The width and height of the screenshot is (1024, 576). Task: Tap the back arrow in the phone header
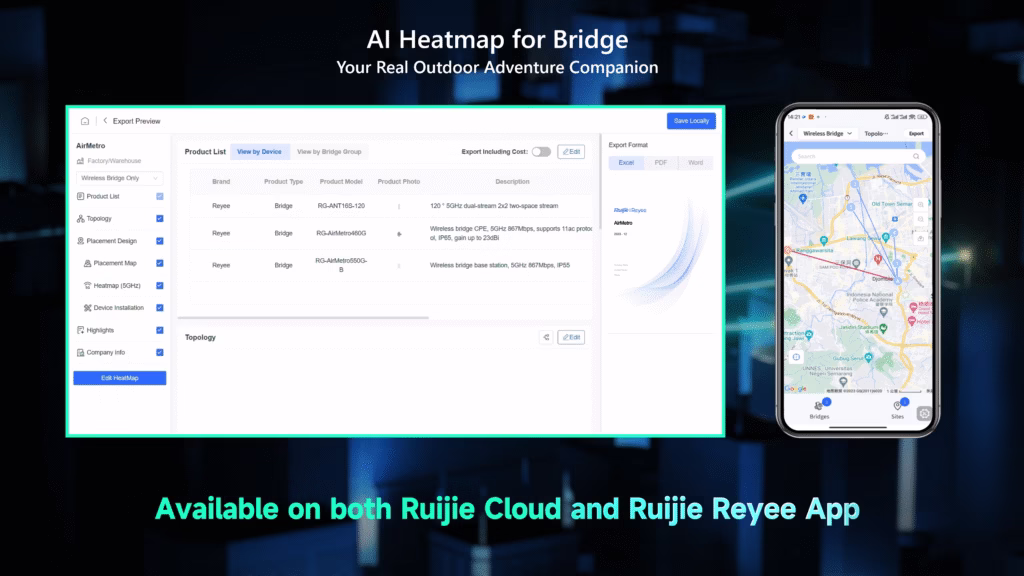pos(791,133)
